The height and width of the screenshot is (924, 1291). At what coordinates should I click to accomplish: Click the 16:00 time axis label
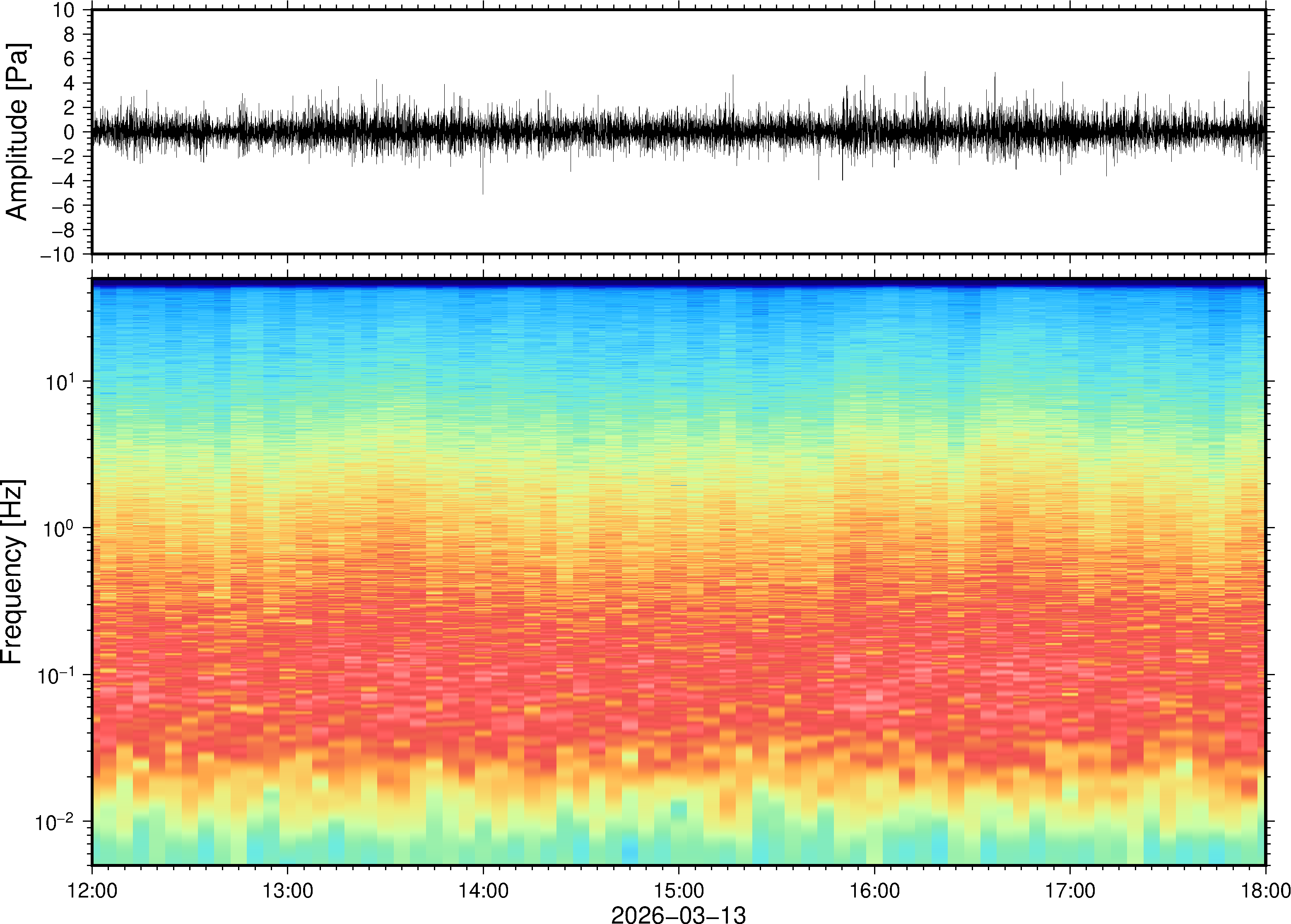click(x=874, y=890)
